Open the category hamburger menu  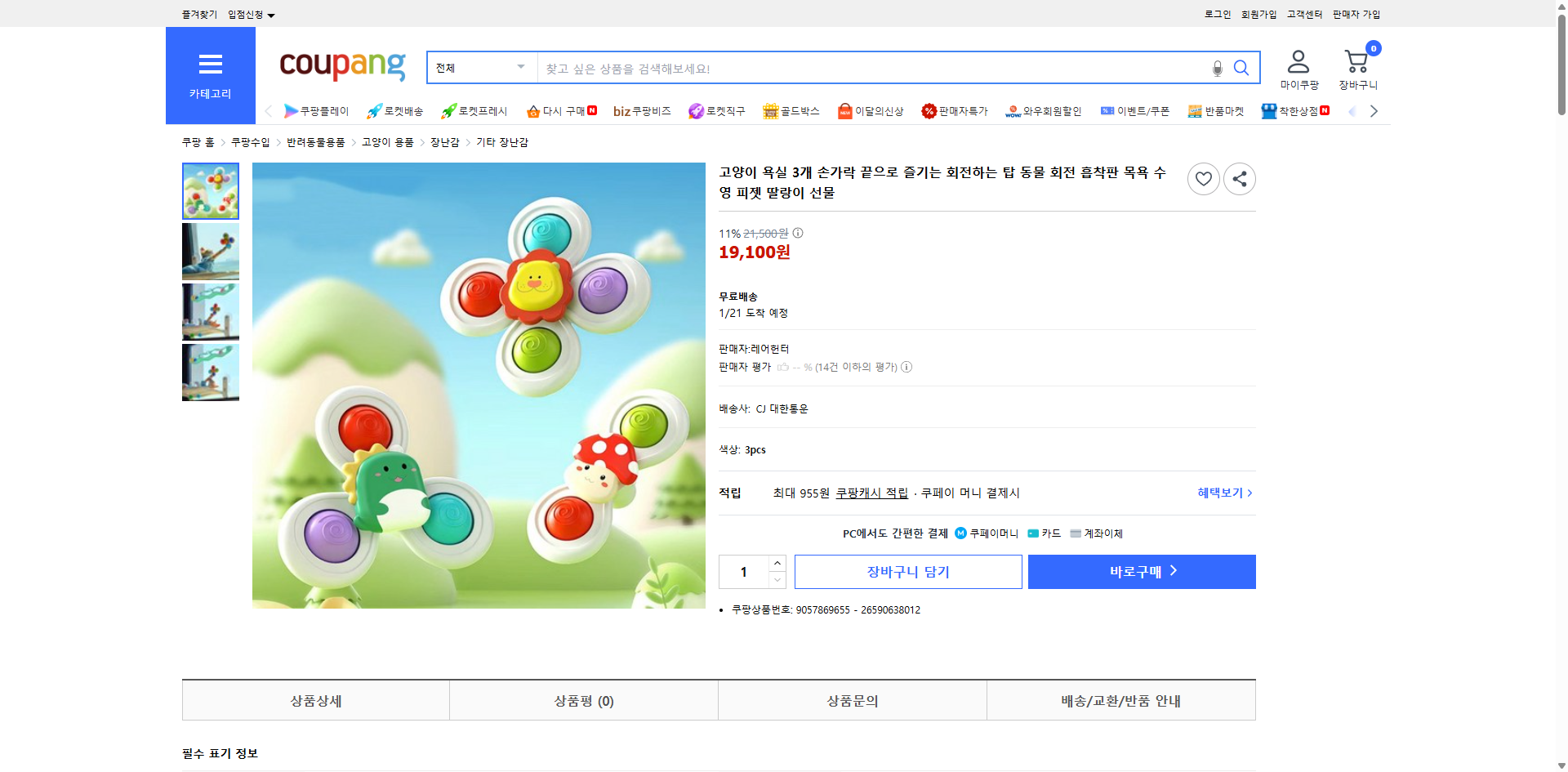click(210, 65)
